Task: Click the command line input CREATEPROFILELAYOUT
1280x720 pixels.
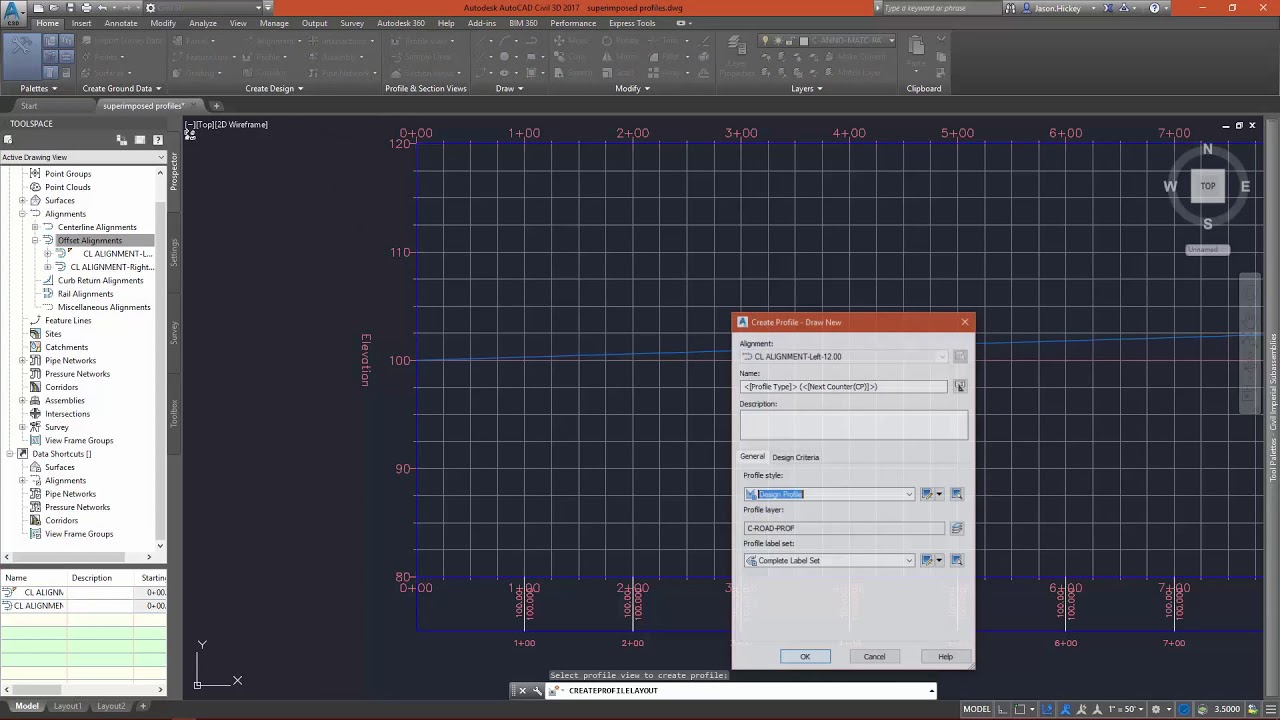Action: (x=740, y=690)
